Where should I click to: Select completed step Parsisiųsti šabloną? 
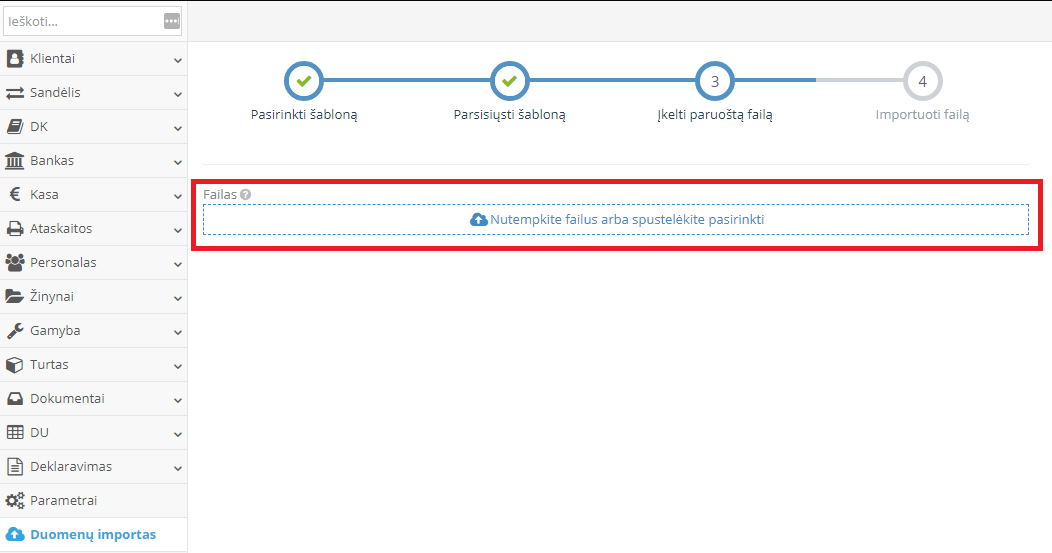click(x=509, y=81)
